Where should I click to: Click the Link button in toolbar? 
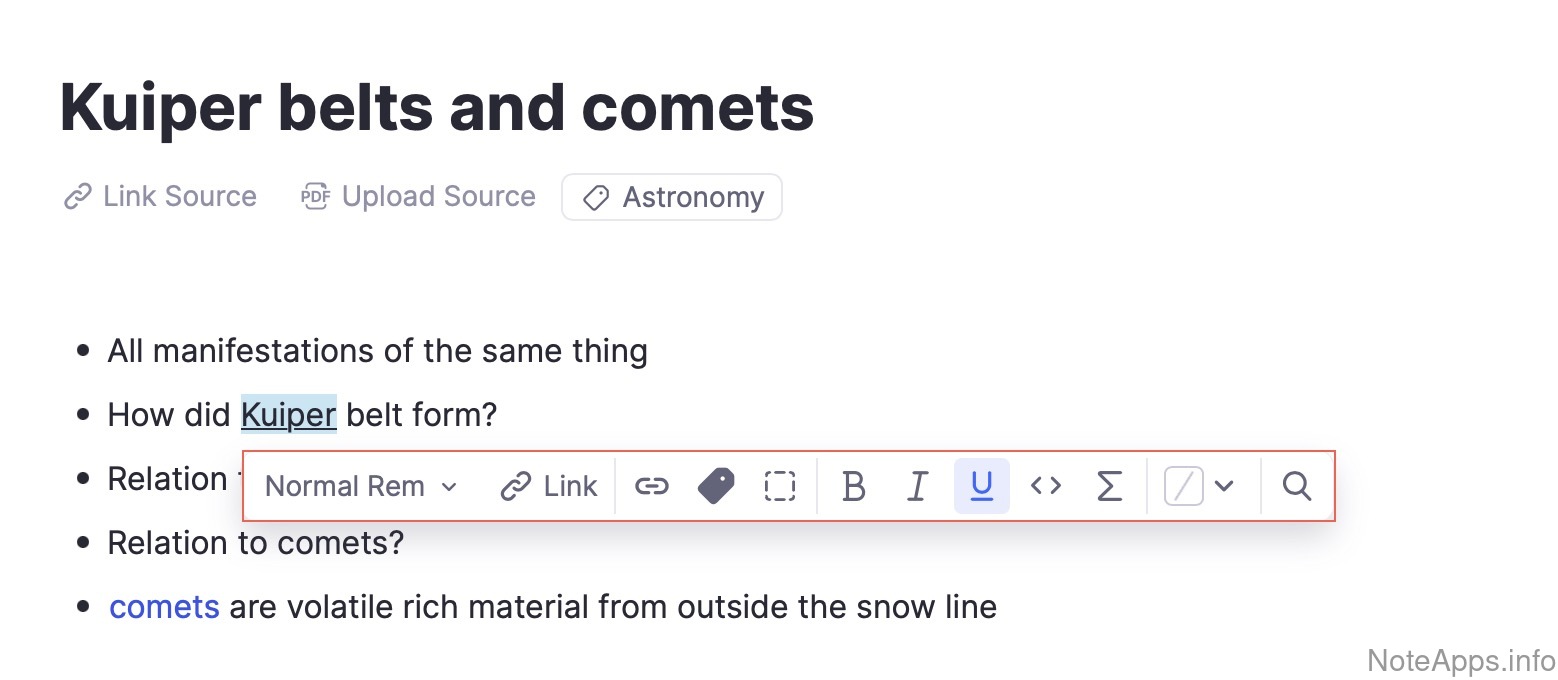click(x=549, y=486)
